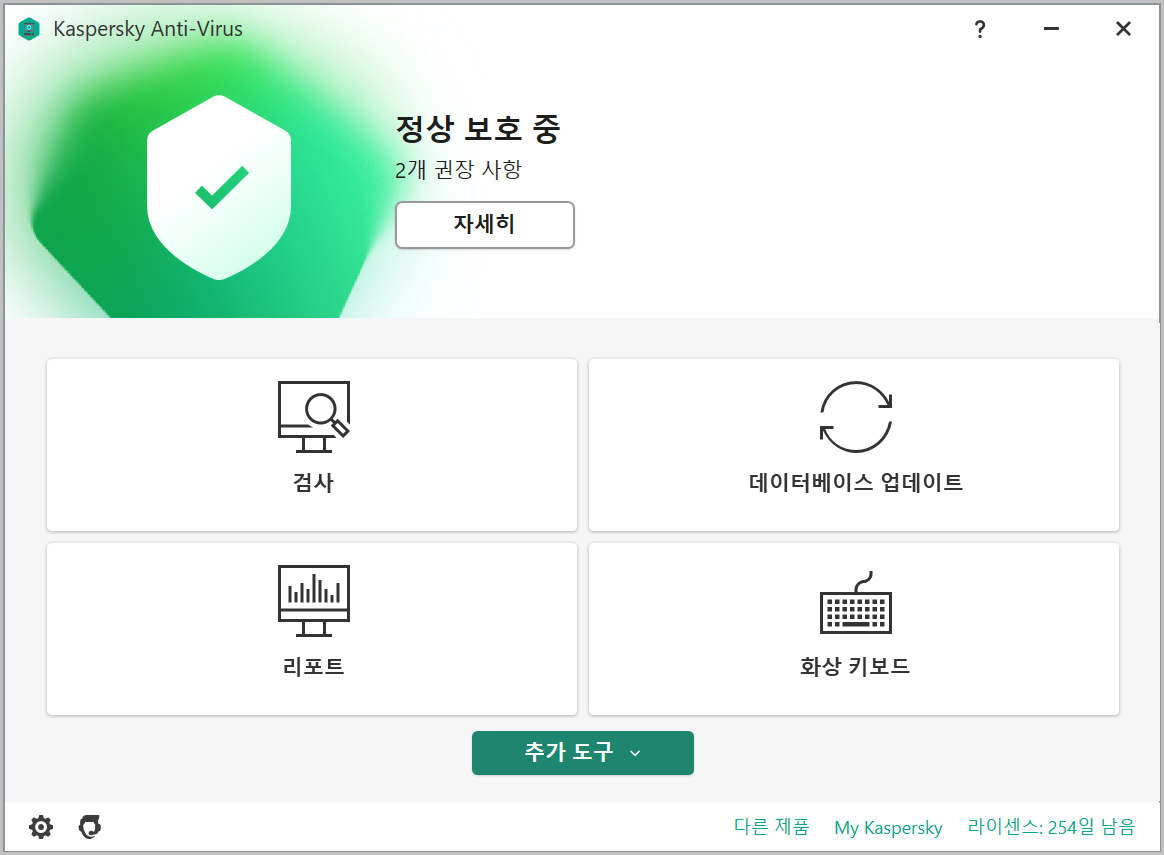1164x855 pixels.
Task: Open the 다른 제품 link
Action: click(x=771, y=827)
